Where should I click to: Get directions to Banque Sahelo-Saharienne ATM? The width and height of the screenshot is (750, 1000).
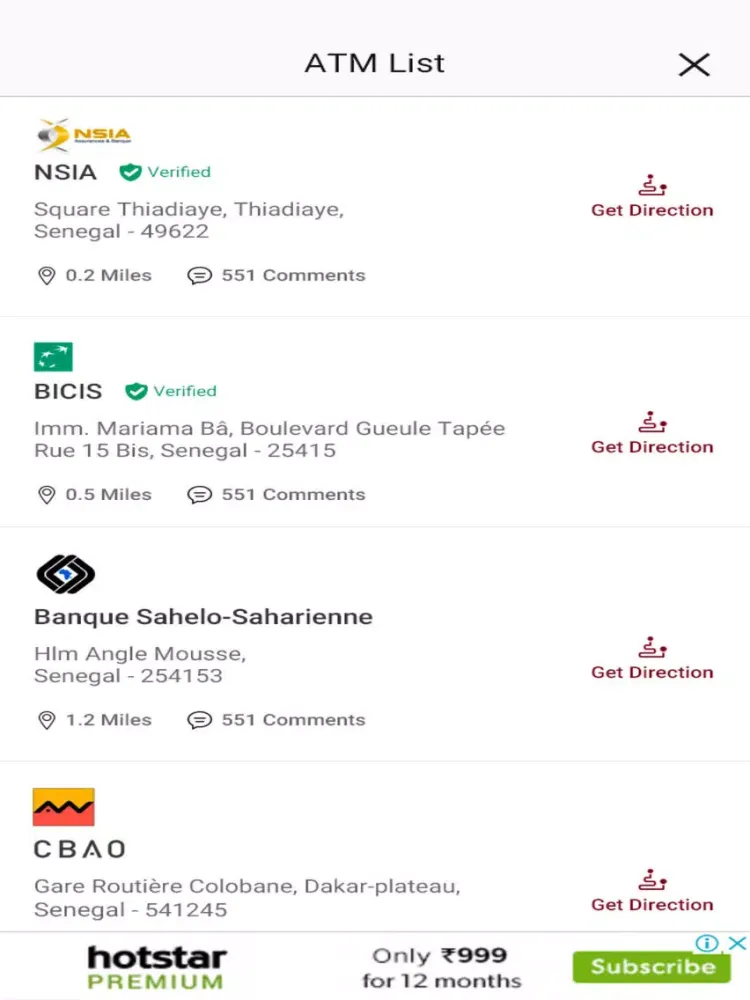(x=652, y=660)
